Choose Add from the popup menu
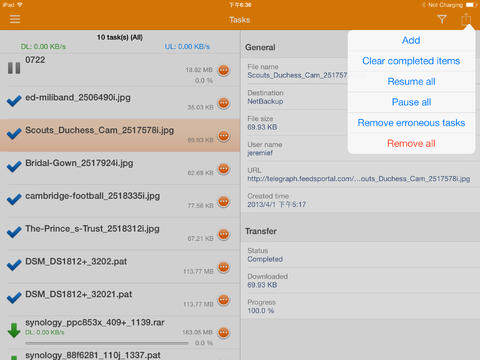Screen dimensions: 480x360 click(x=411, y=40)
